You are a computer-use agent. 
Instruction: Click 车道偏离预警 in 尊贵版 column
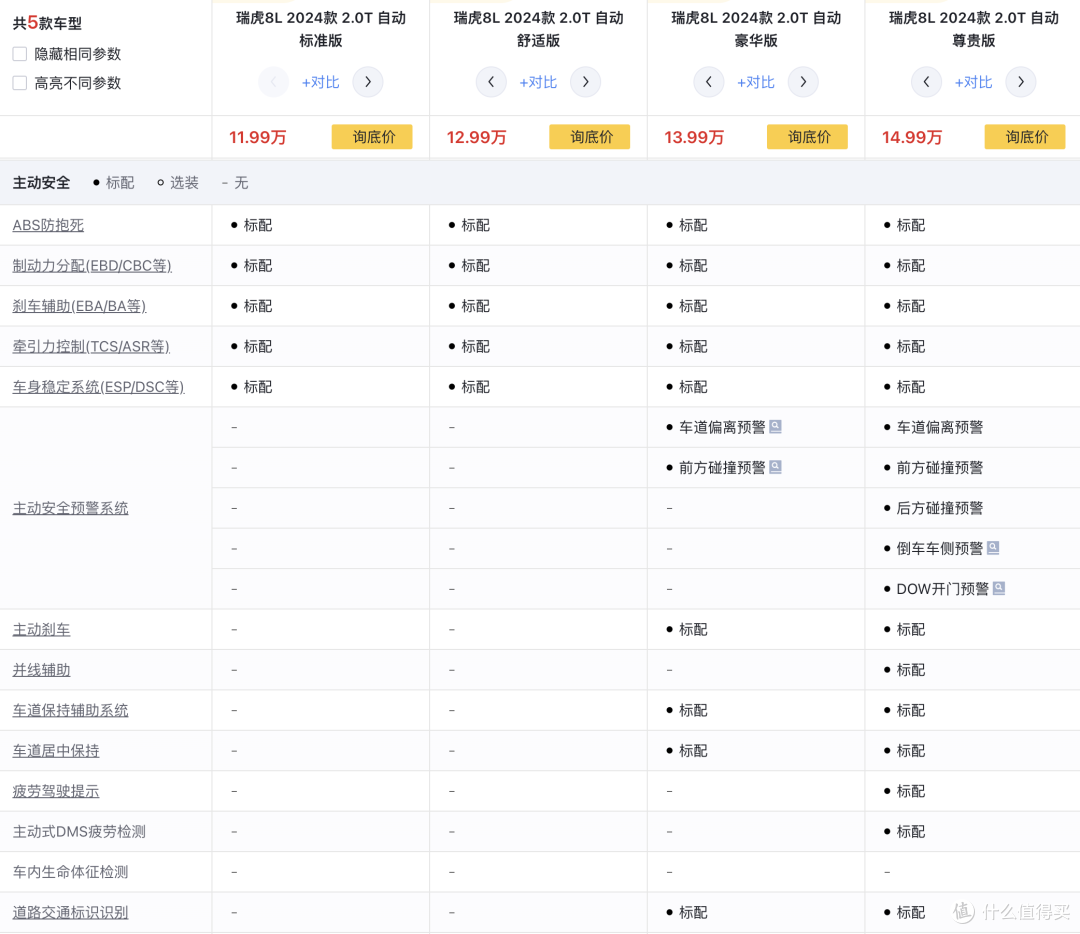(939, 427)
